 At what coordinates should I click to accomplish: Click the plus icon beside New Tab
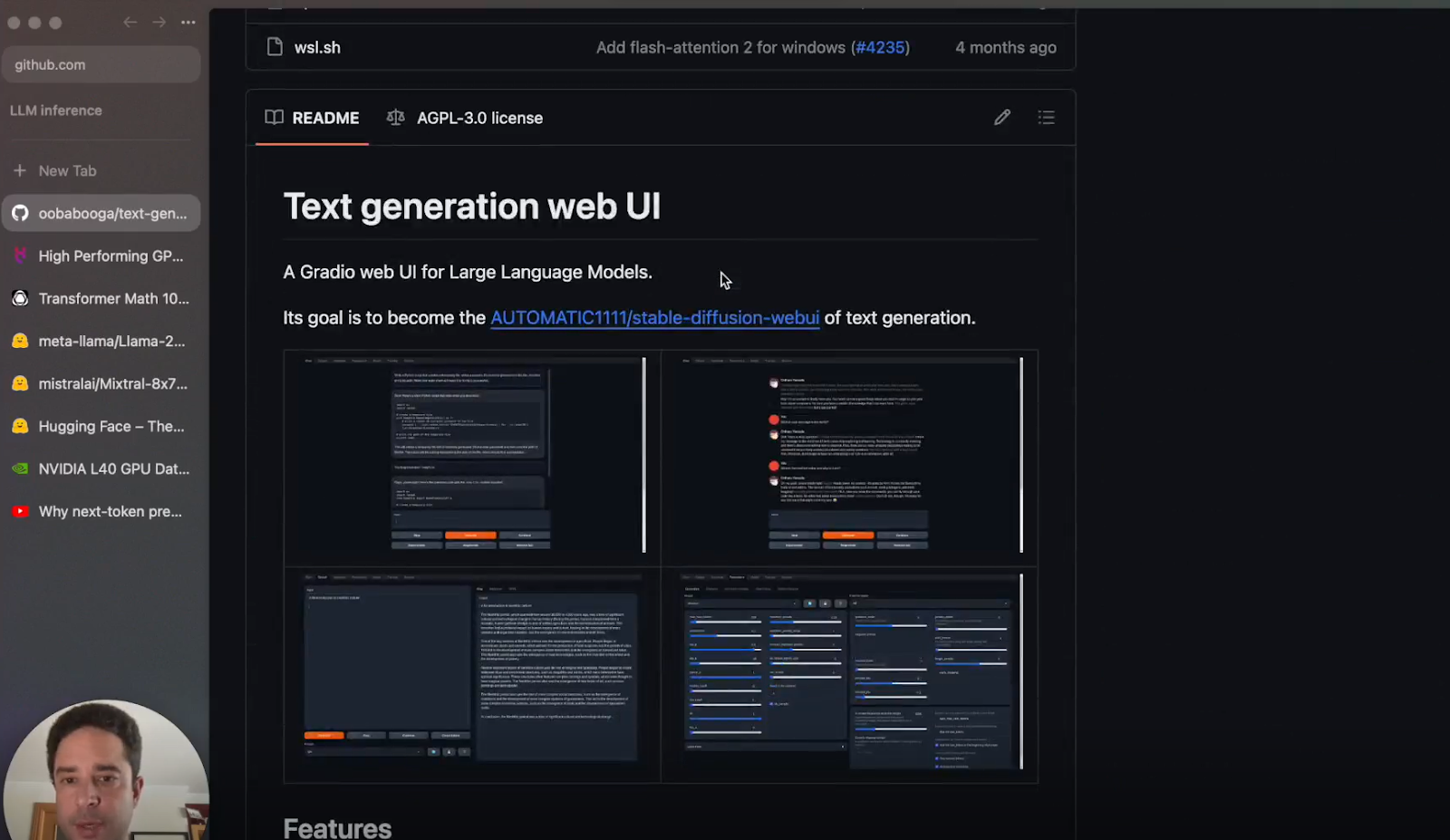point(20,170)
